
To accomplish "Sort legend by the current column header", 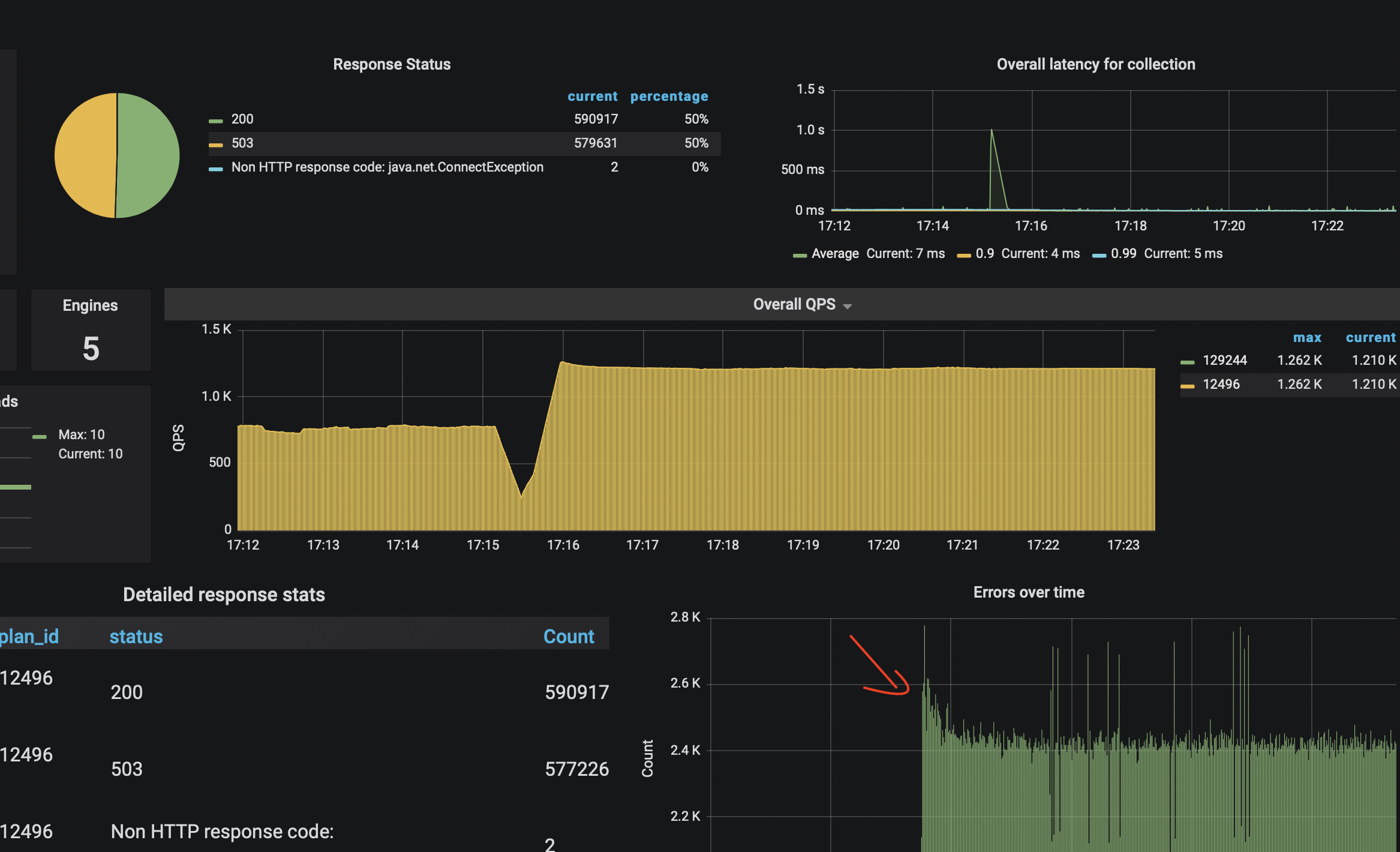I will point(592,97).
